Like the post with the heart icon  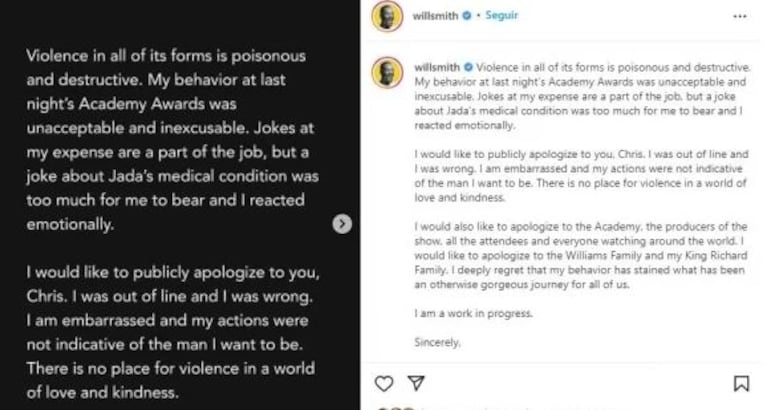pos(384,383)
